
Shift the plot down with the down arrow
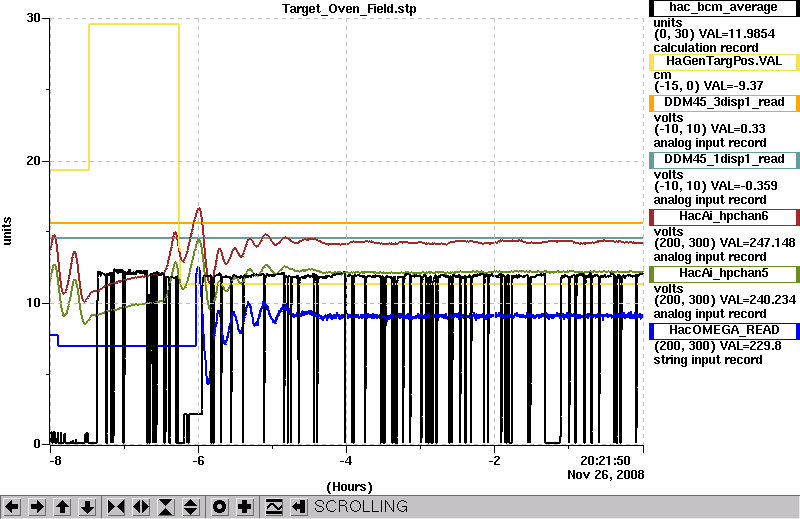(87, 507)
